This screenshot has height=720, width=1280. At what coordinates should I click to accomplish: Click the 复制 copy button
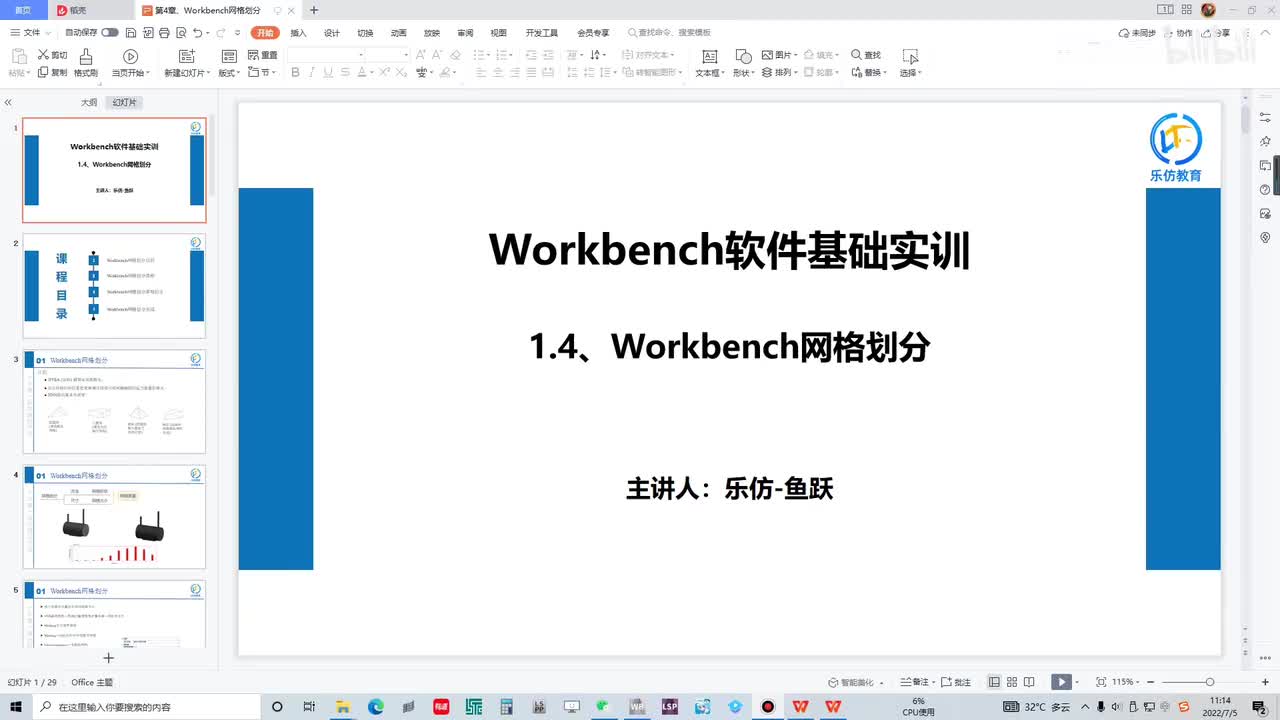tap(53, 72)
